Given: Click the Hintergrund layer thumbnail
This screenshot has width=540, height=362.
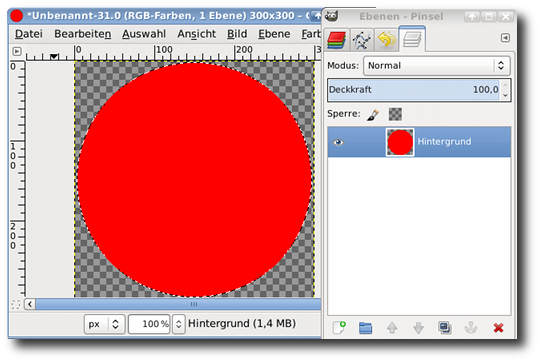Looking at the screenshot, I should tap(400, 142).
